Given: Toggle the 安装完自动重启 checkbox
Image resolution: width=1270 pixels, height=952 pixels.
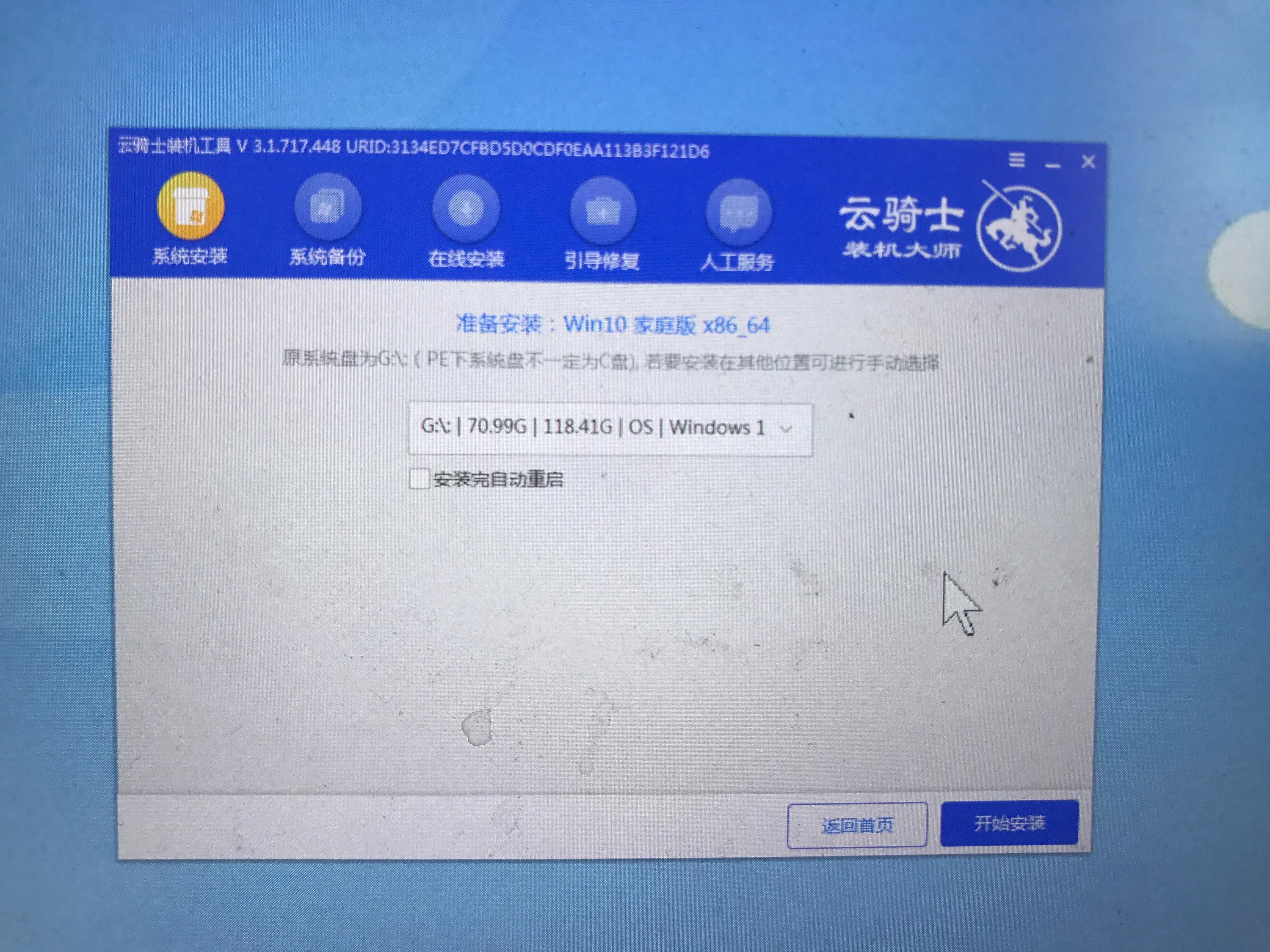Looking at the screenshot, I should [x=422, y=479].
